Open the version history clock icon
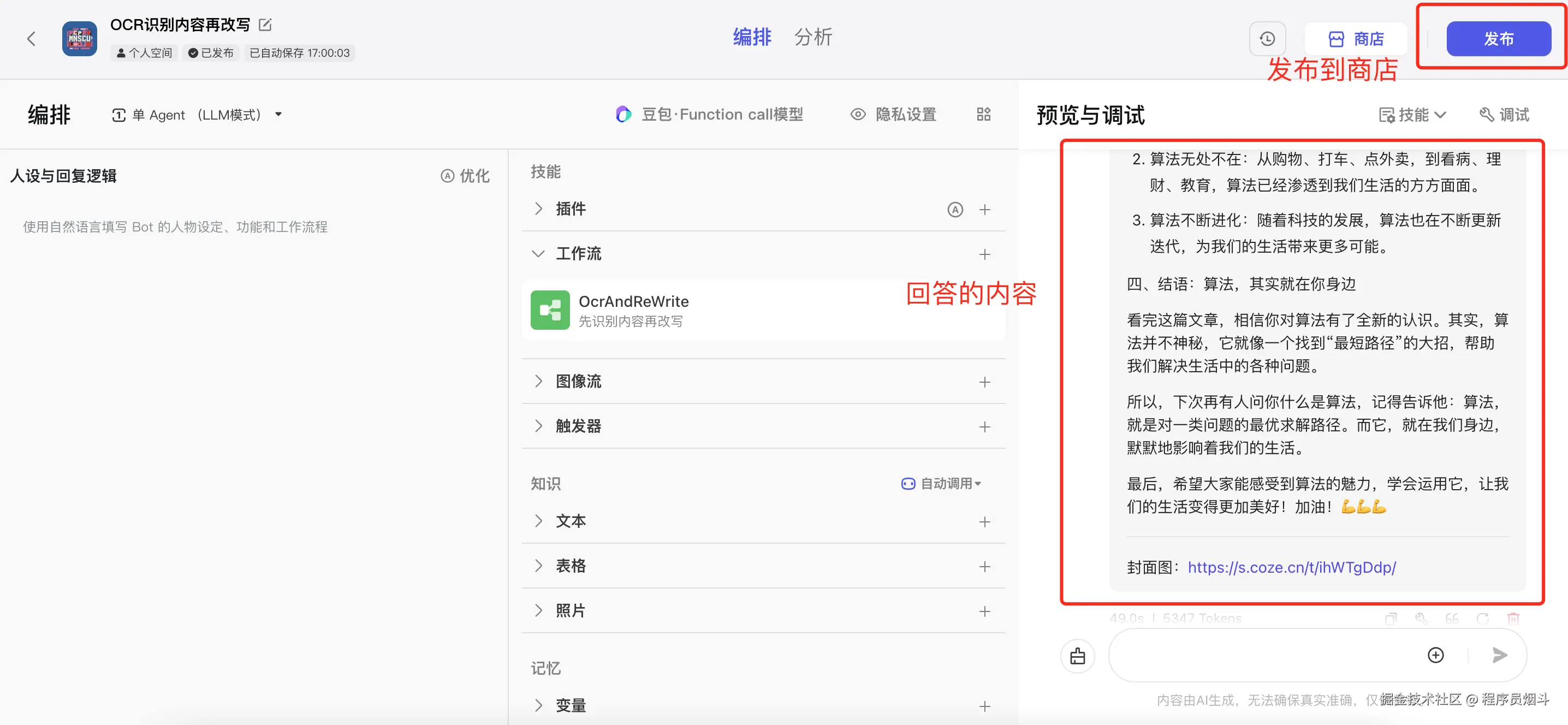1568x725 pixels. tap(1267, 39)
